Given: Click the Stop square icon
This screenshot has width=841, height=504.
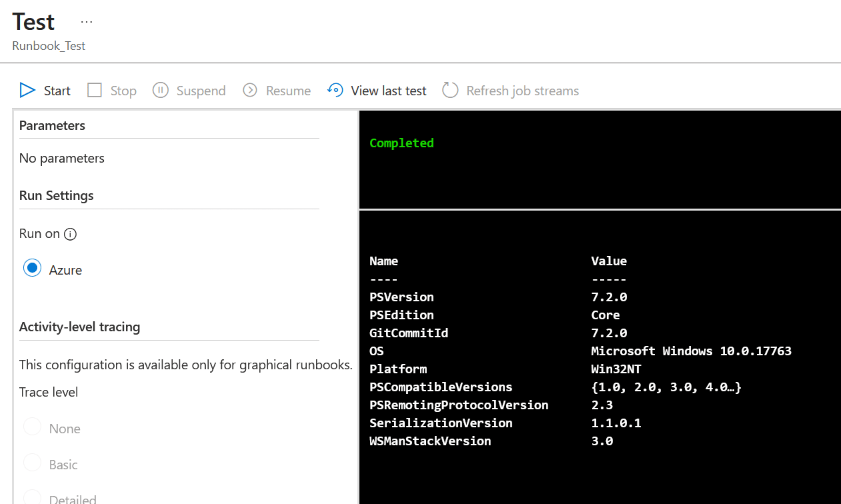Looking at the screenshot, I should (94, 90).
